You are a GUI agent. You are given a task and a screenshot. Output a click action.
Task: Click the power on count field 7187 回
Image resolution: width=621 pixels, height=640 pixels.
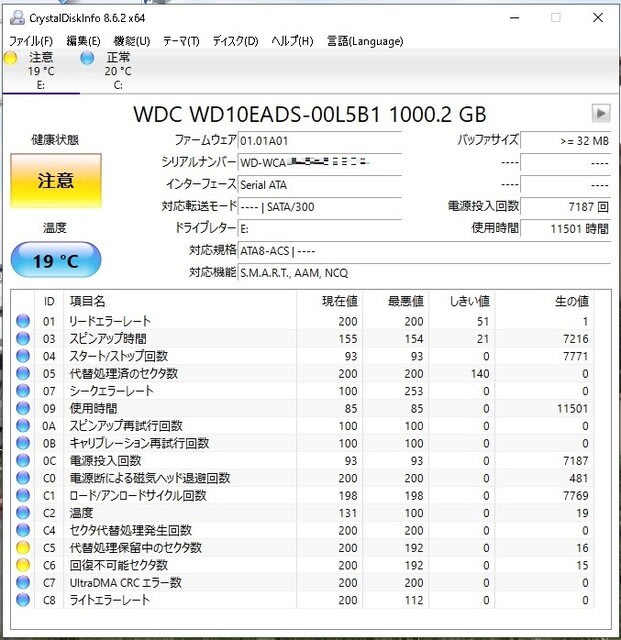click(x=566, y=207)
